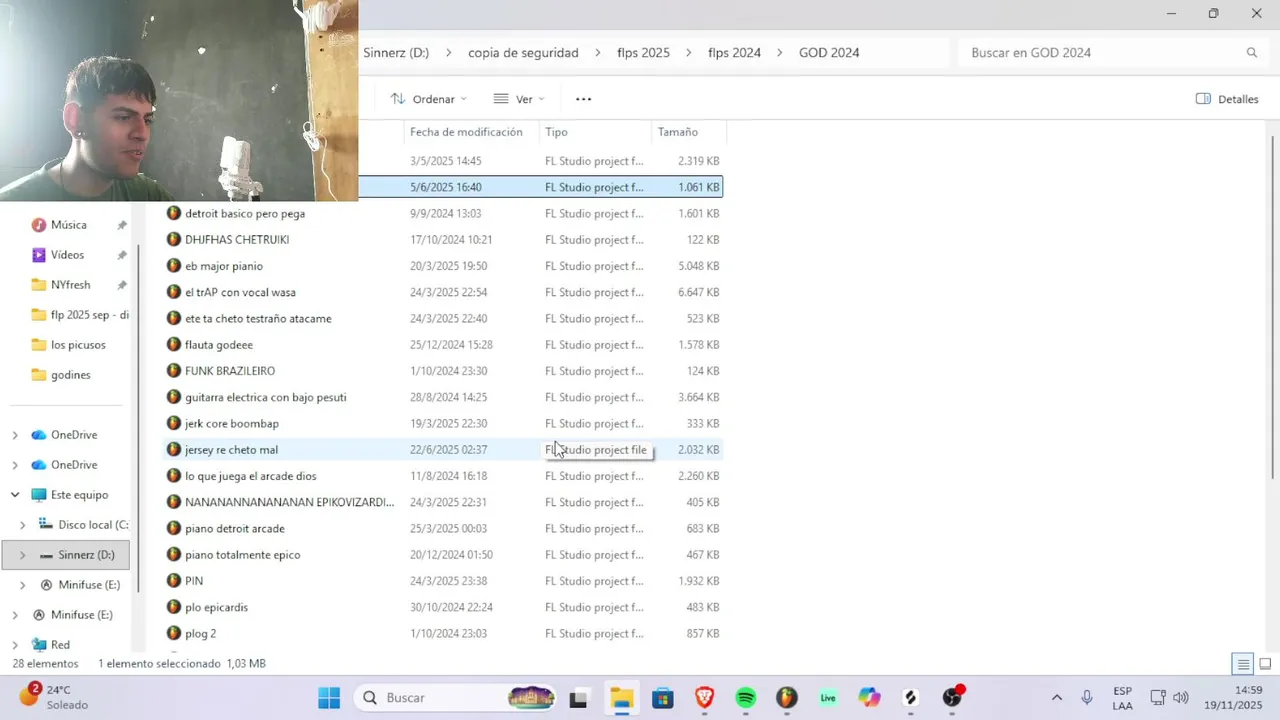This screenshot has height=720, width=1280.
Task: Select the file el trAP con vocal wasa
Action: [x=240, y=292]
